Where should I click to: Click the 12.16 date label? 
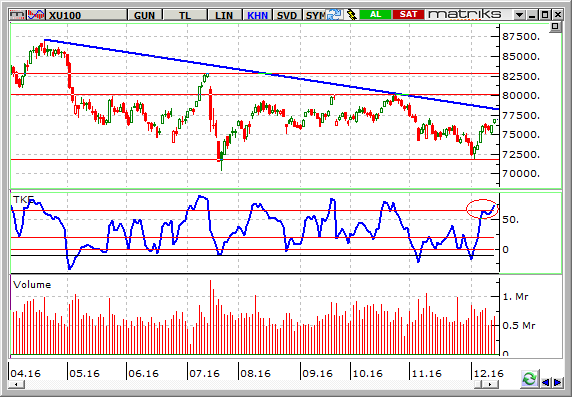coord(488,374)
